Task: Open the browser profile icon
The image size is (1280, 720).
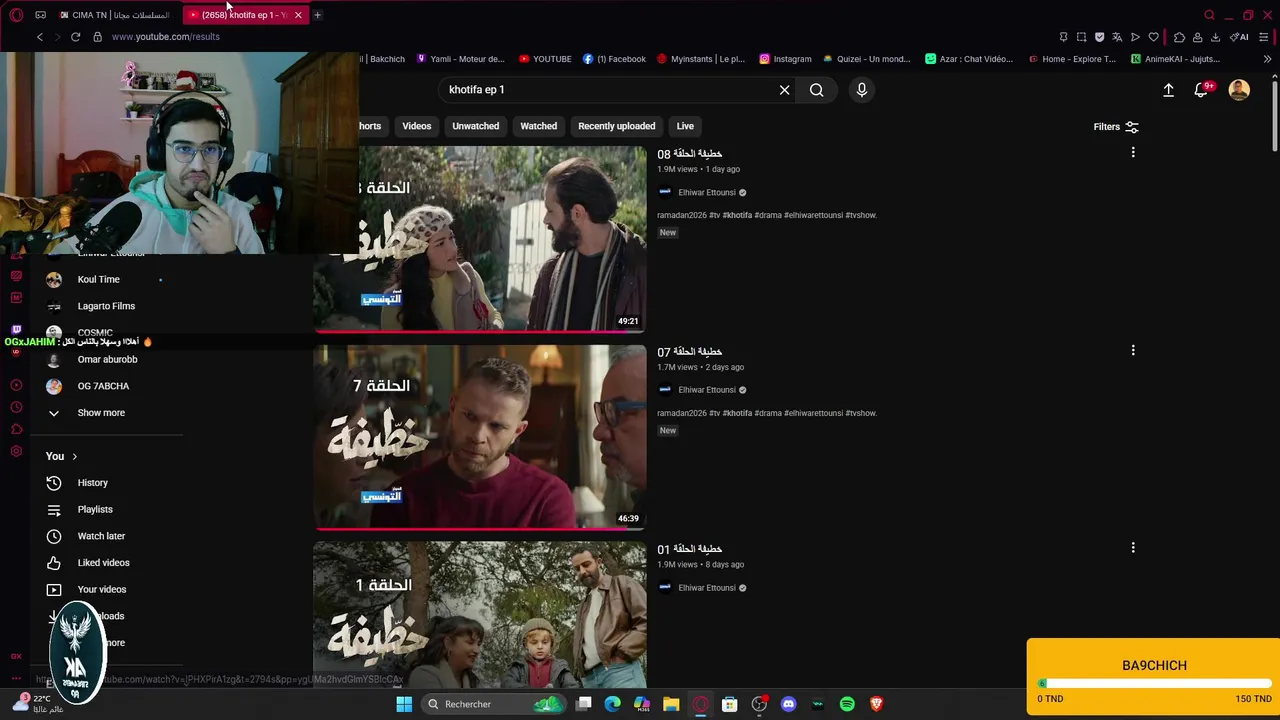Action: click(x=1197, y=37)
